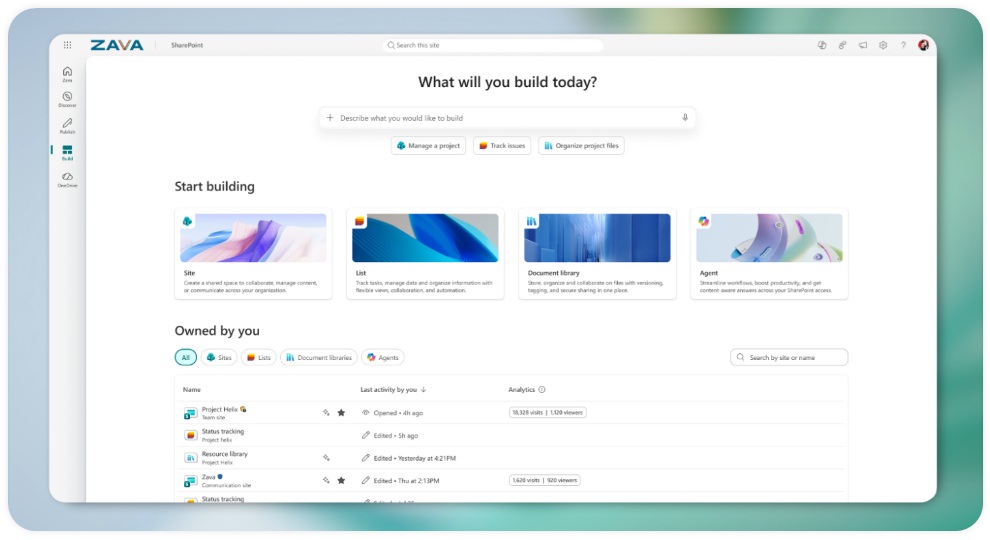The width and height of the screenshot is (990, 540).
Task: Show Analytics info icon tooltip
Action: [542, 390]
